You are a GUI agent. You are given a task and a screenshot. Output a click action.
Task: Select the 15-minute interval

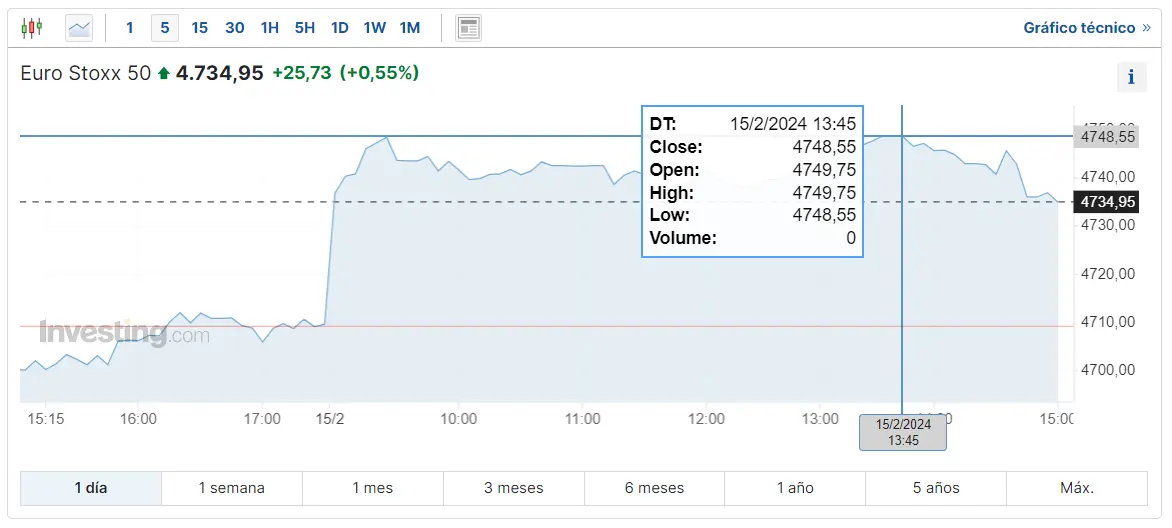click(x=200, y=28)
